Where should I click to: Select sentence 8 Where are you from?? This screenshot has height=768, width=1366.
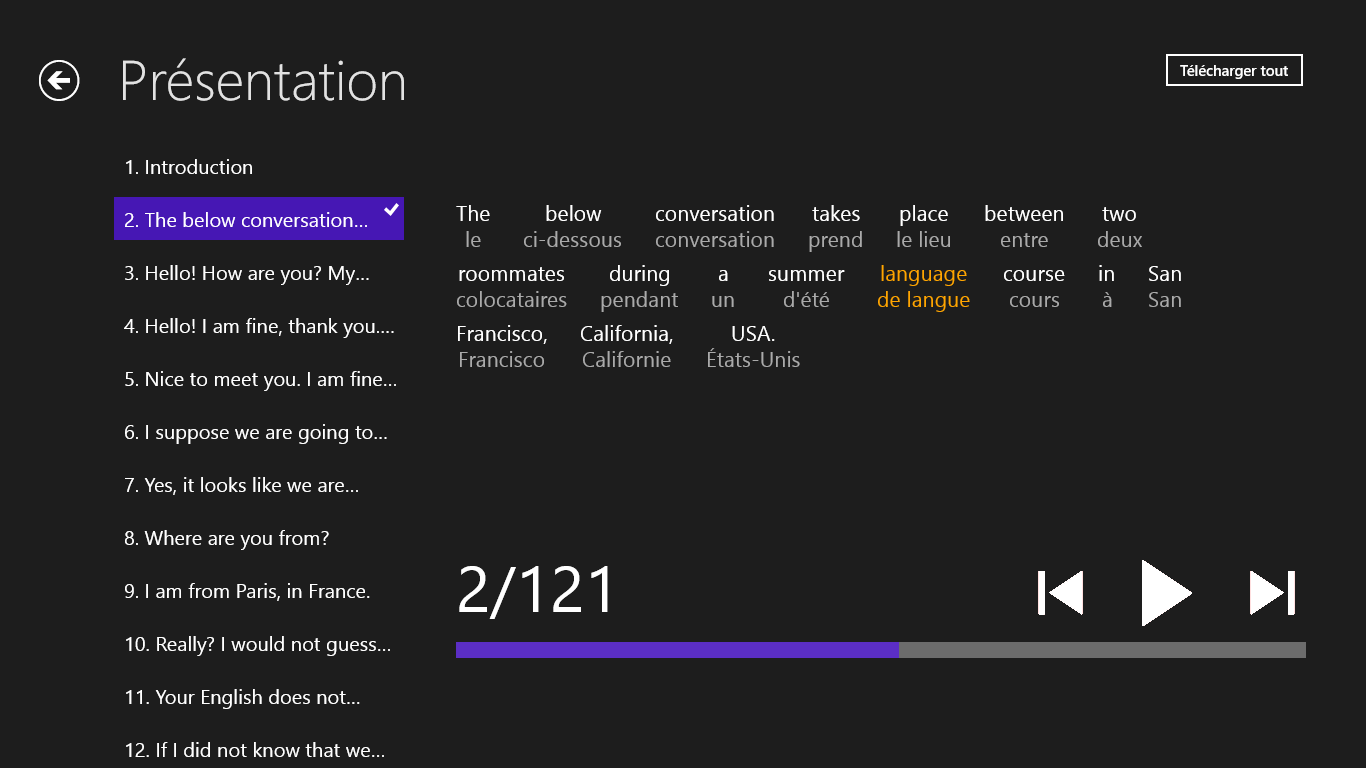coord(227,538)
